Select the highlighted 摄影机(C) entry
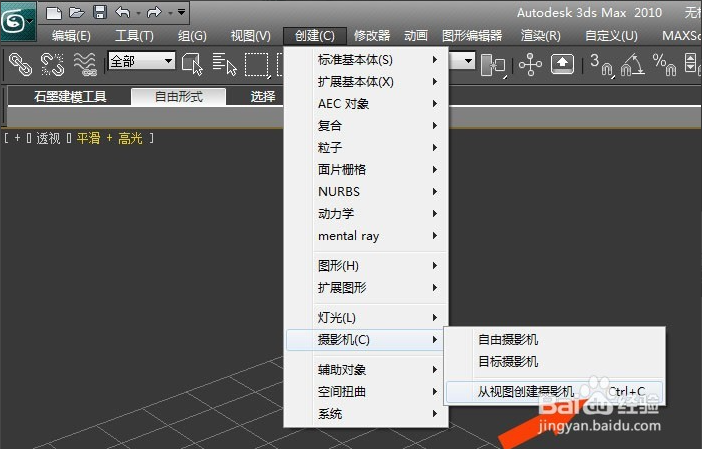This screenshot has height=449, width=702. [x=365, y=340]
